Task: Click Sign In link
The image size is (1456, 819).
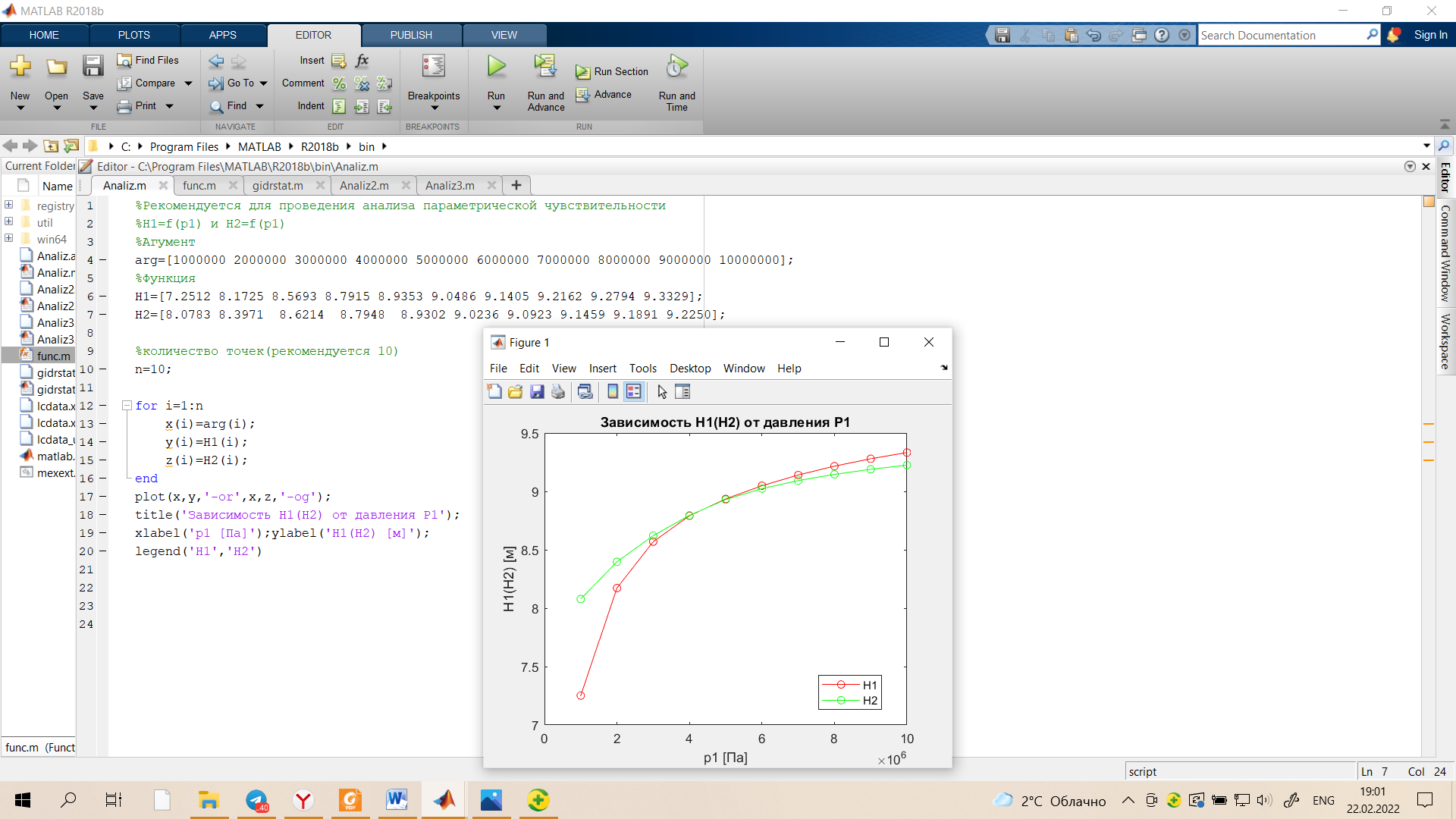Action: click(1430, 35)
